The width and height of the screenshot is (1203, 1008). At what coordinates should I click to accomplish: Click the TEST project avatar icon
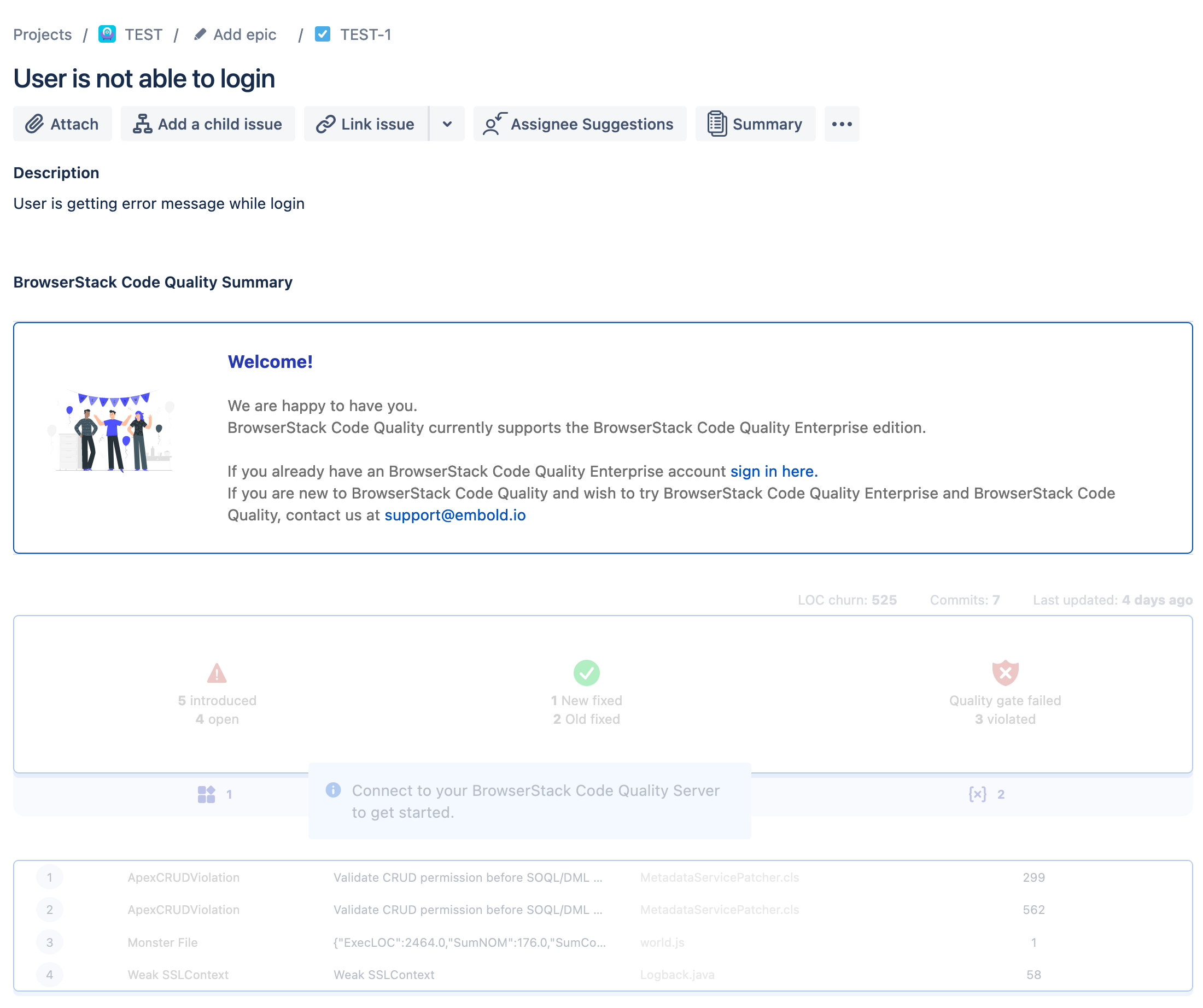[107, 34]
